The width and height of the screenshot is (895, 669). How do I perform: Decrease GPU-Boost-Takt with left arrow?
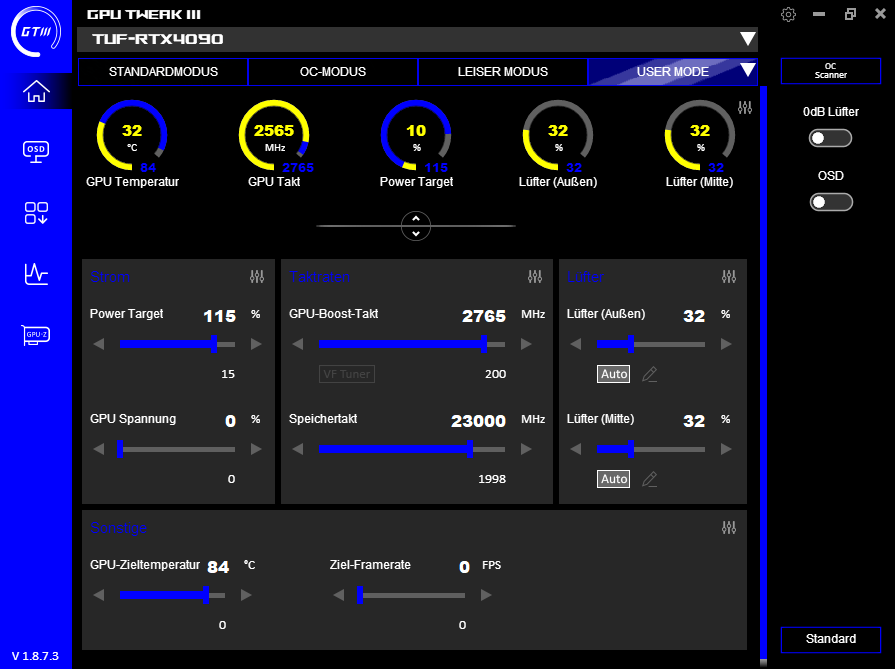(x=297, y=344)
